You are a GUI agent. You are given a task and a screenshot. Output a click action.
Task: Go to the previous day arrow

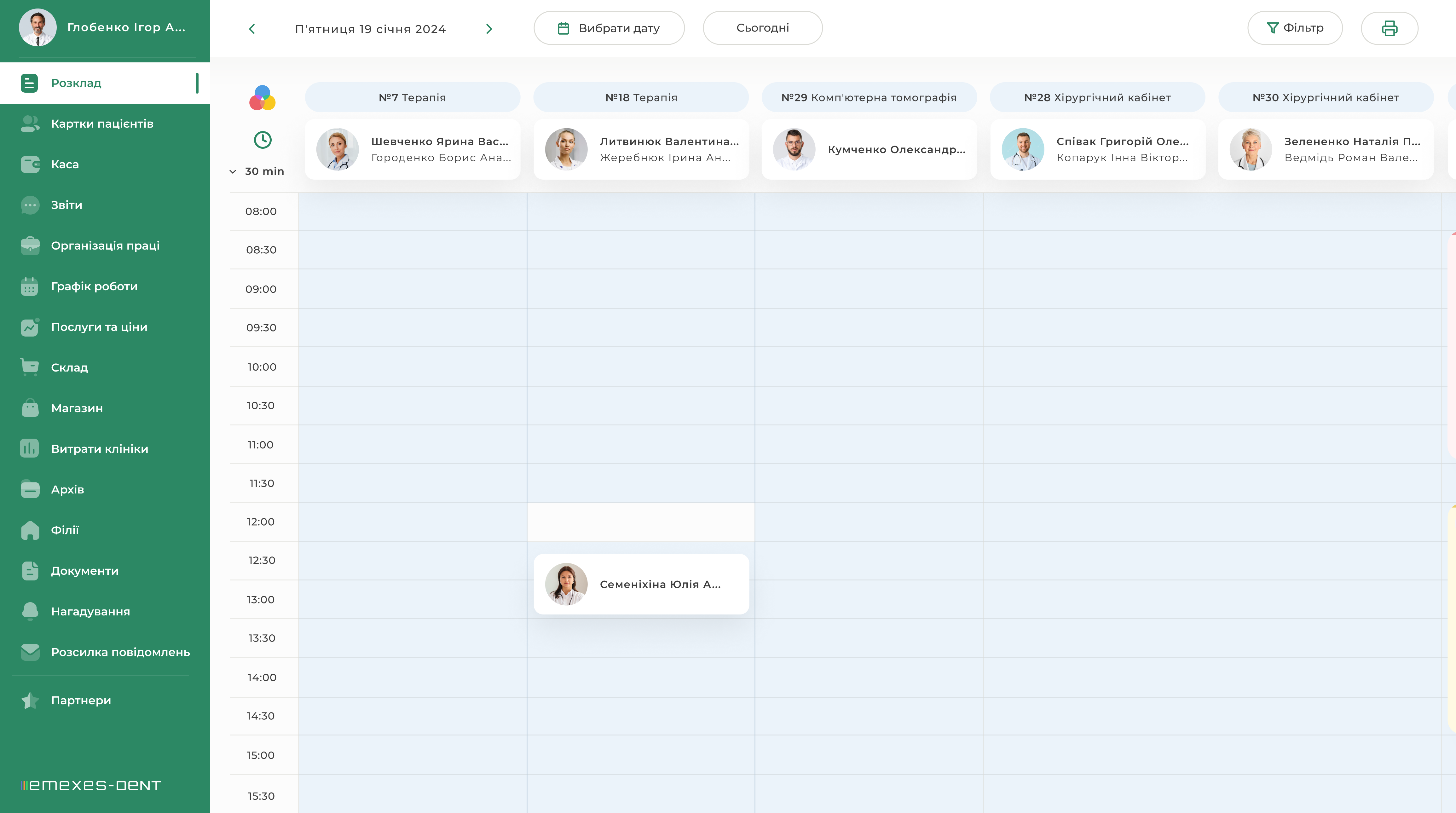tap(252, 29)
